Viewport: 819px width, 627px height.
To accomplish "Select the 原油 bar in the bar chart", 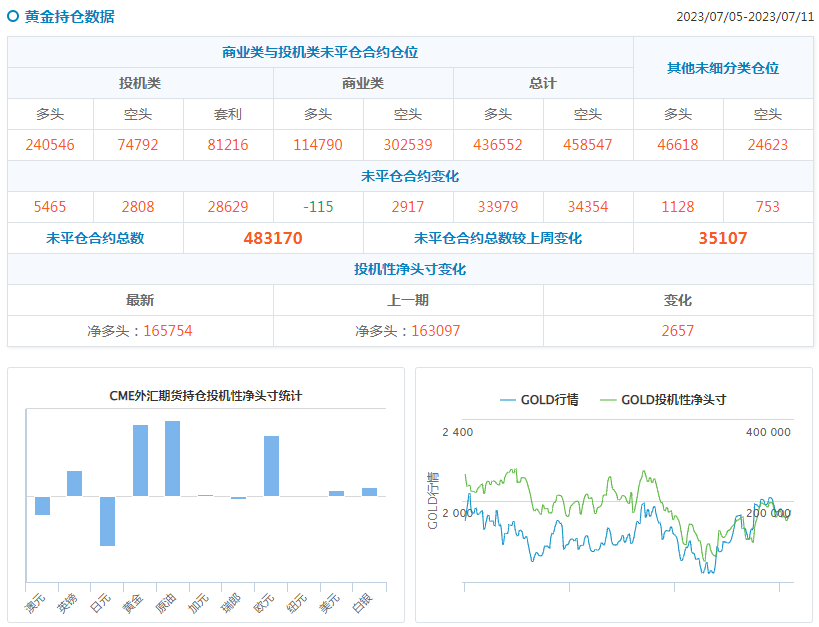I will 173,458.
